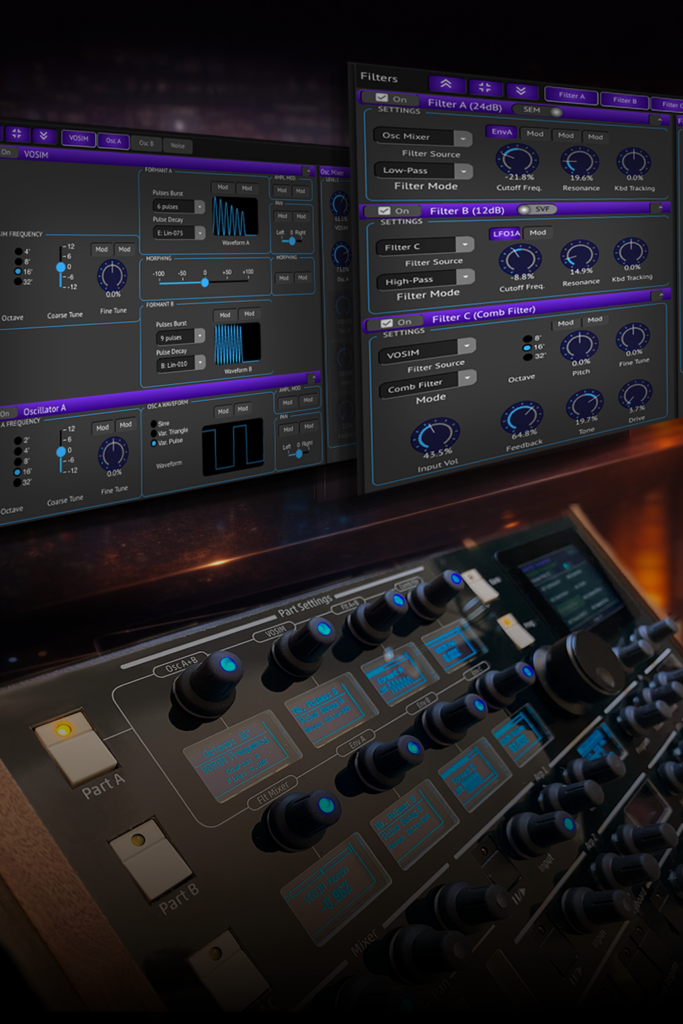Click the compress arrows icon in Filters header
The height and width of the screenshot is (1024, 683).
pyautogui.click(x=484, y=88)
